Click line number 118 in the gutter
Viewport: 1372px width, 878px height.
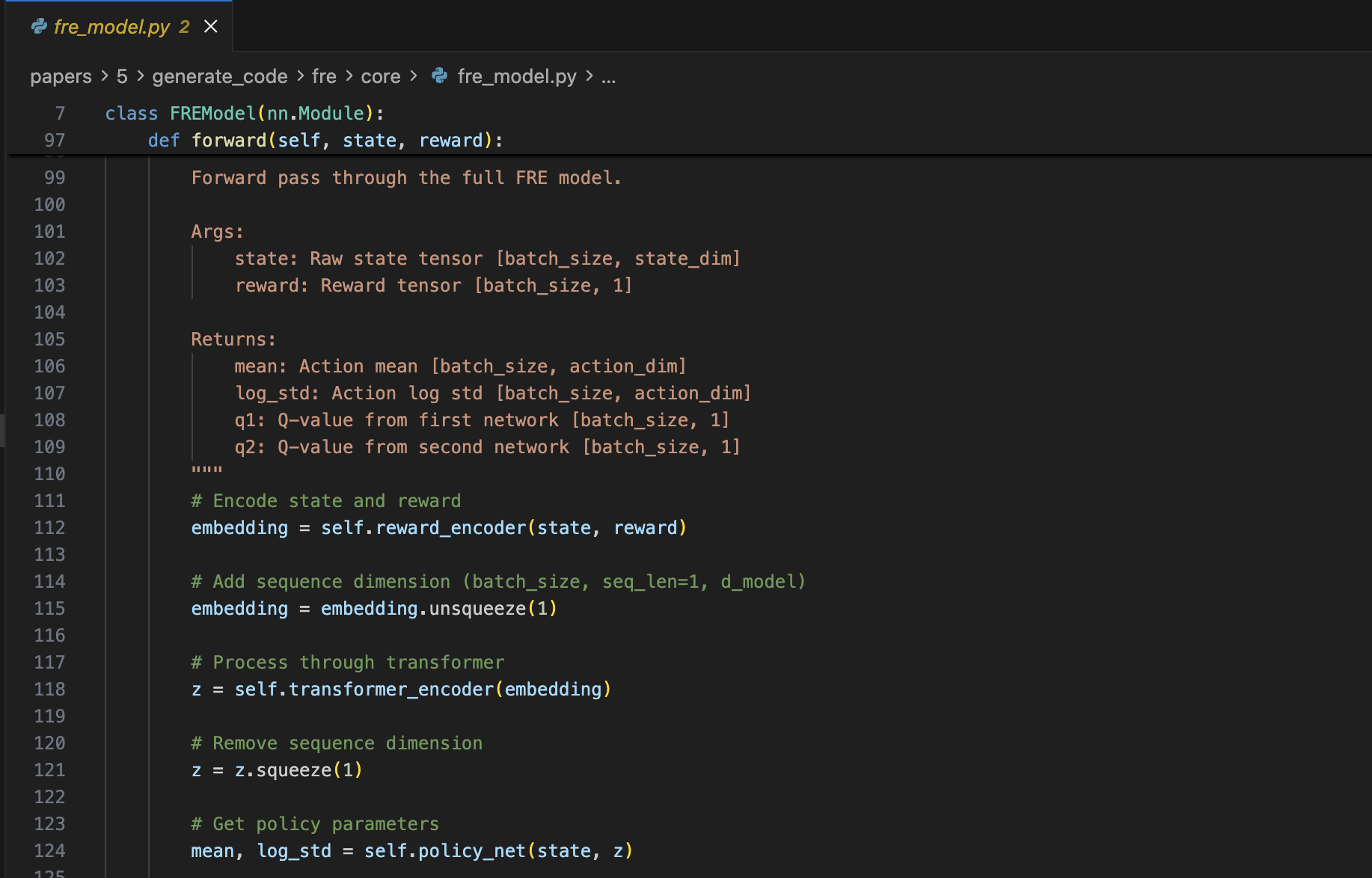point(49,690)
